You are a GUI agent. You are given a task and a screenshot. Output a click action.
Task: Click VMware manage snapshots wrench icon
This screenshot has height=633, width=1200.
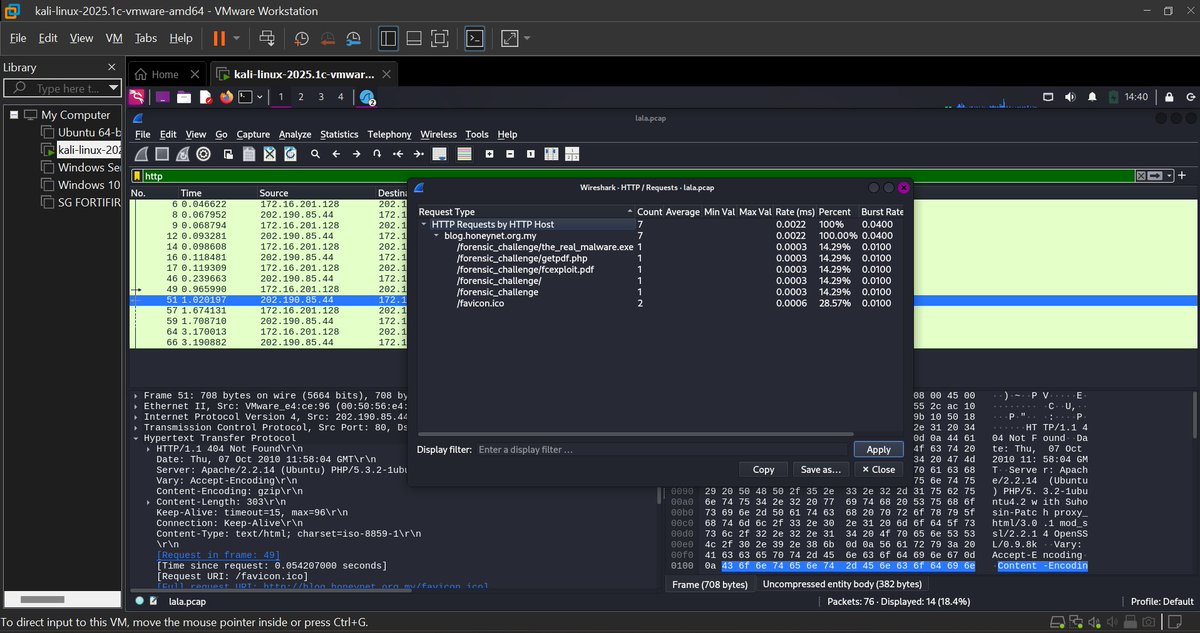click(353, 38)
